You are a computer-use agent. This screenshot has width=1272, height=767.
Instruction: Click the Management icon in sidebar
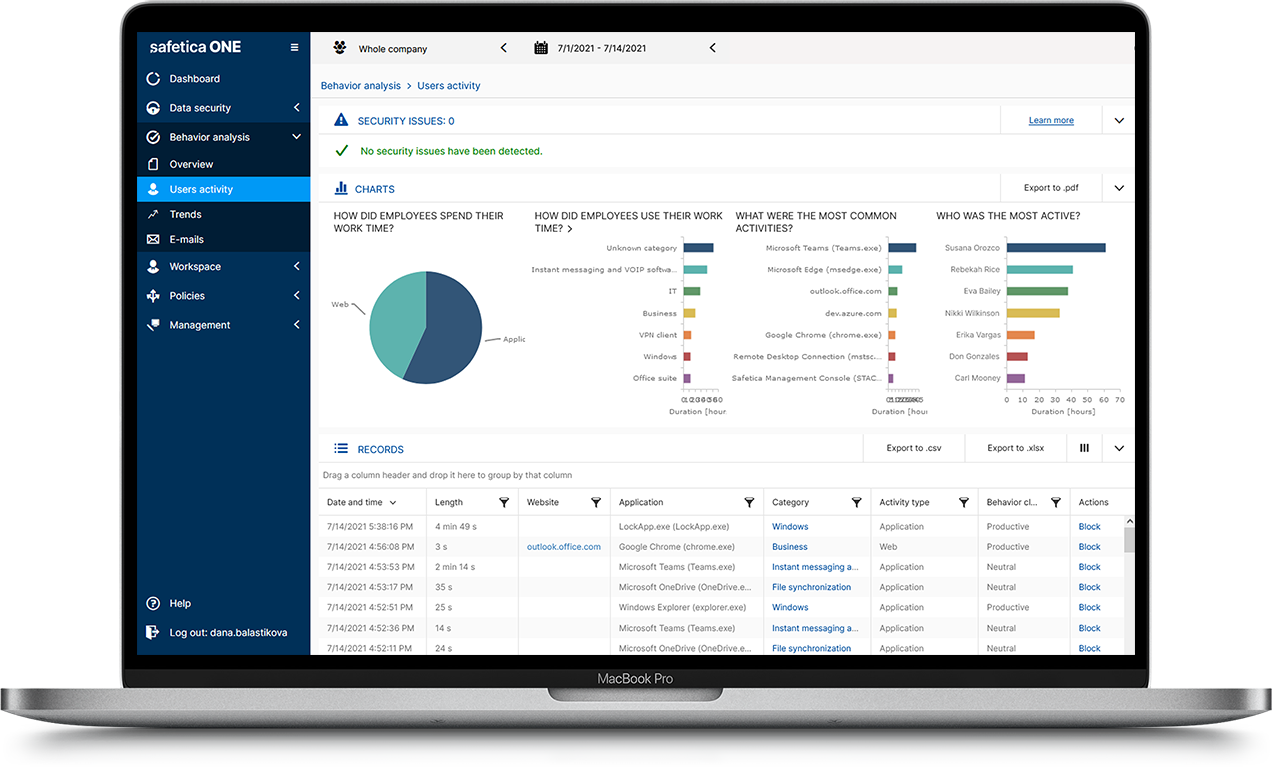[153, 325]
